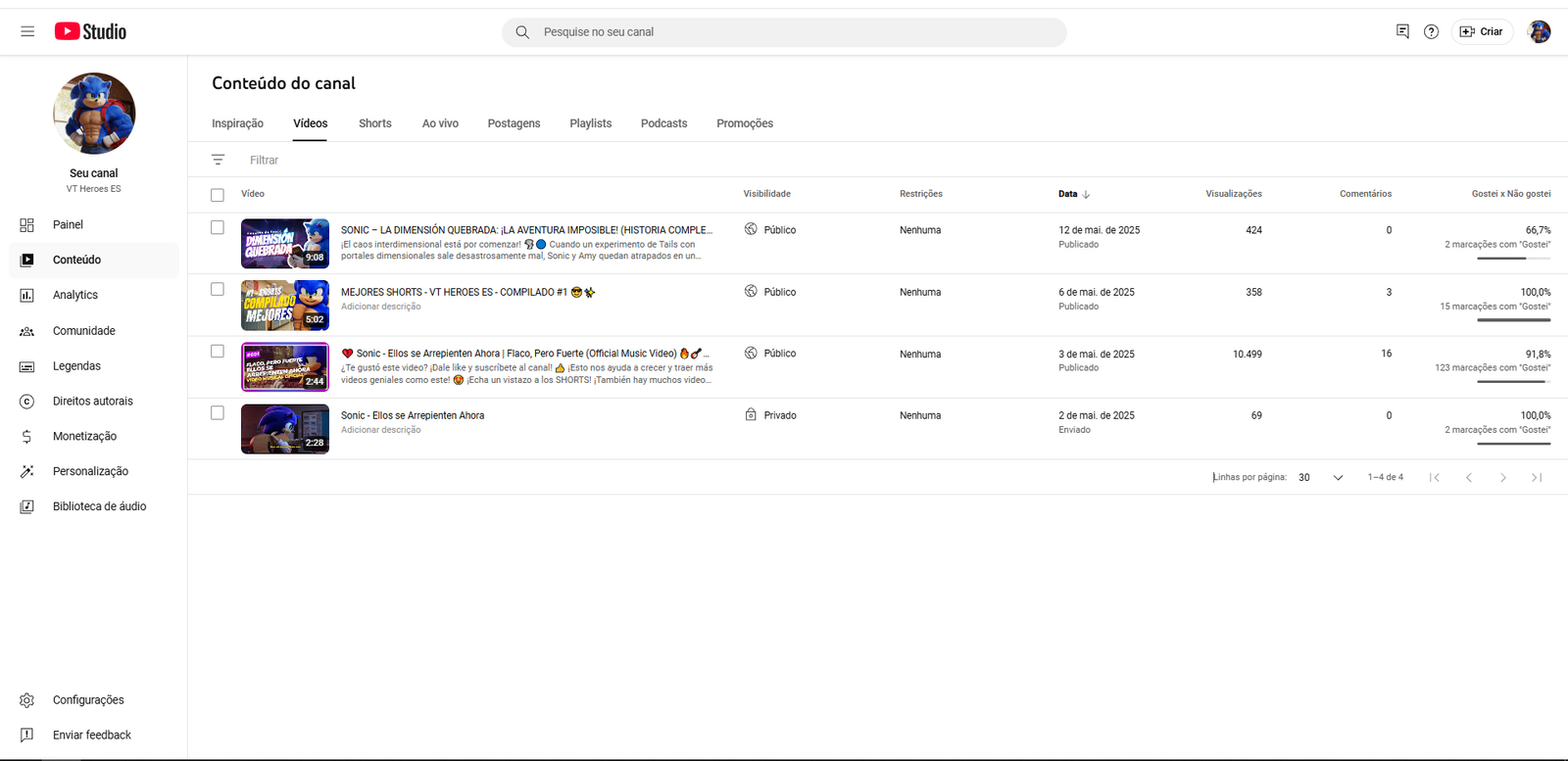Open Privado visibility options for 2 de mai. video
This screenshot has width=1568, height=761.
click(x=770, y=415)
